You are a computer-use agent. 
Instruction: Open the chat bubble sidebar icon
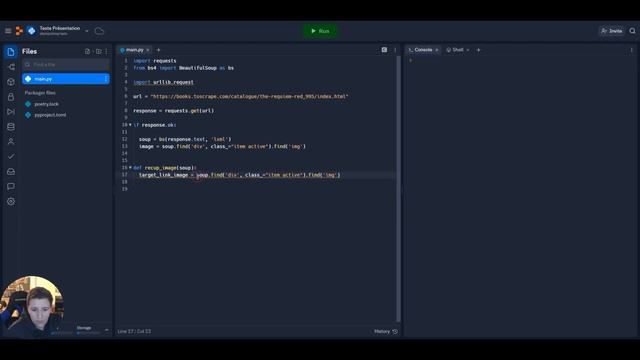point(11,187)
